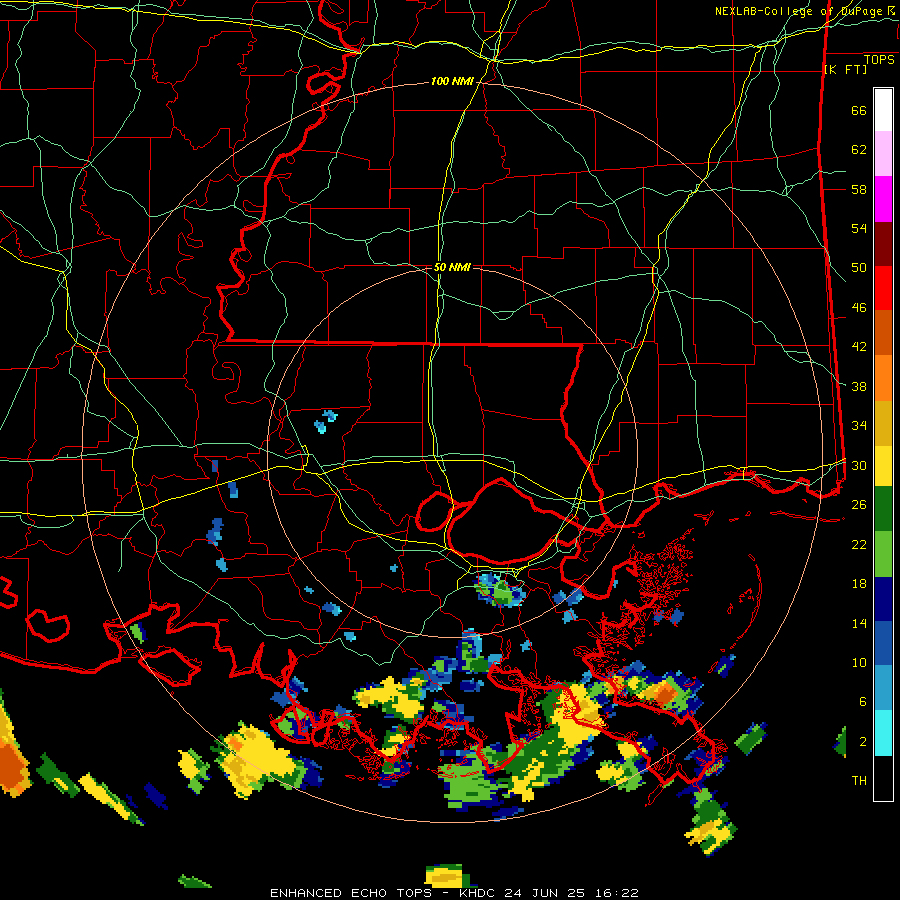Click the cyan swatch near legend bottom
This screenshot has height=900, width=900.
[x=883, y=733]
